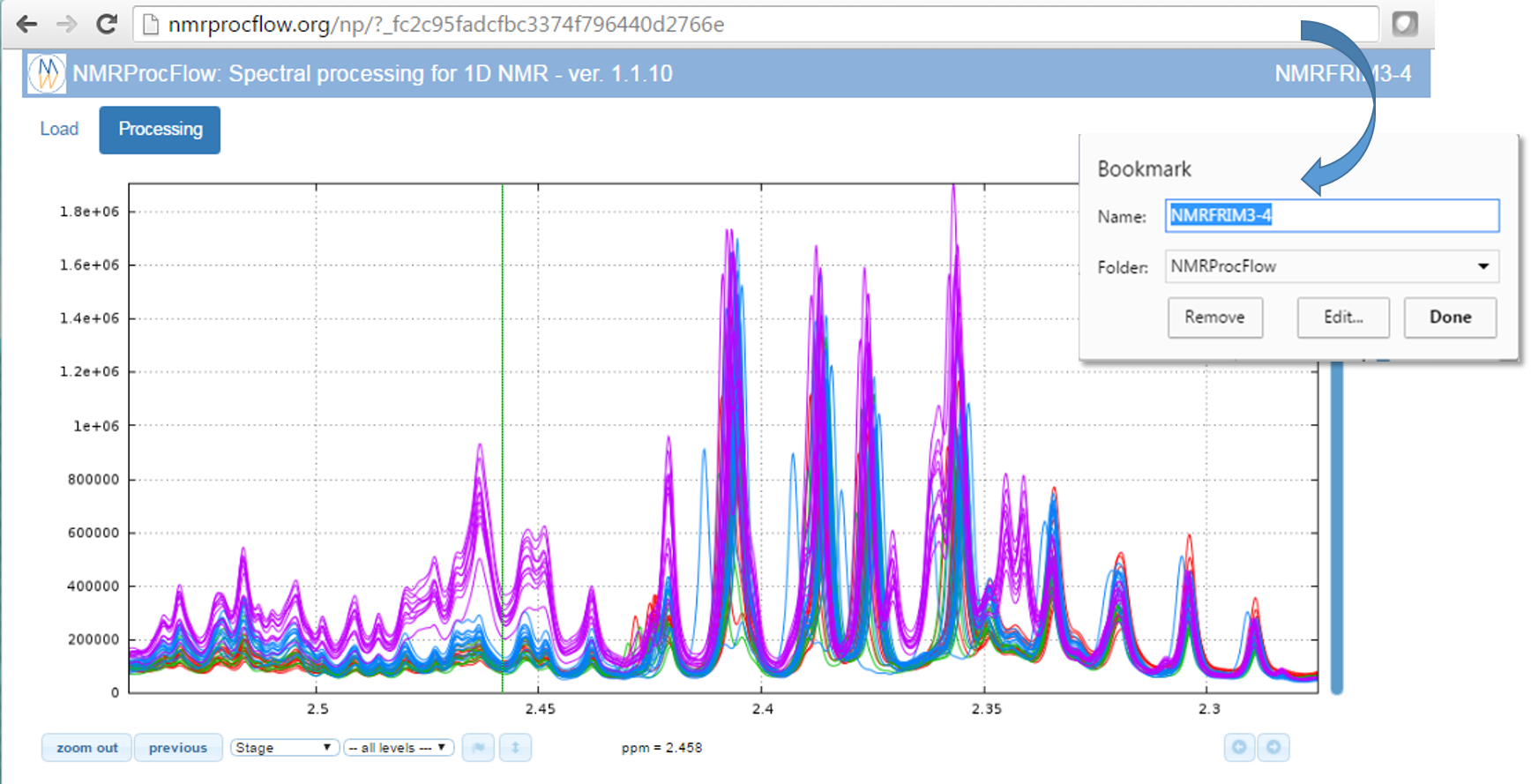Open the Stage dropdown
This screenshot has height=784, width=1531.
[x=284, y=748]
